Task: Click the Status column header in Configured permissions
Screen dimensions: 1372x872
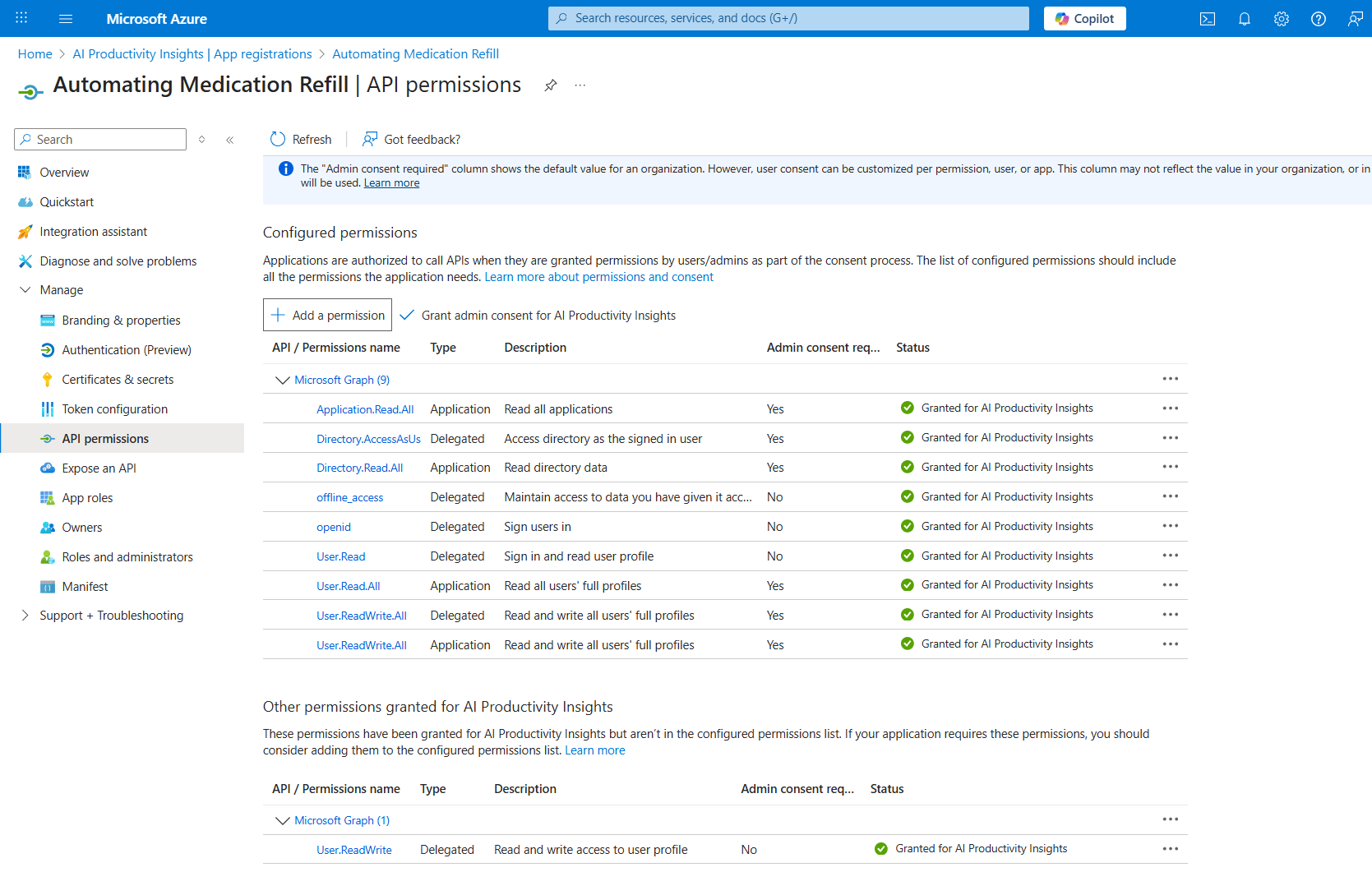Action: pos(912,348)
